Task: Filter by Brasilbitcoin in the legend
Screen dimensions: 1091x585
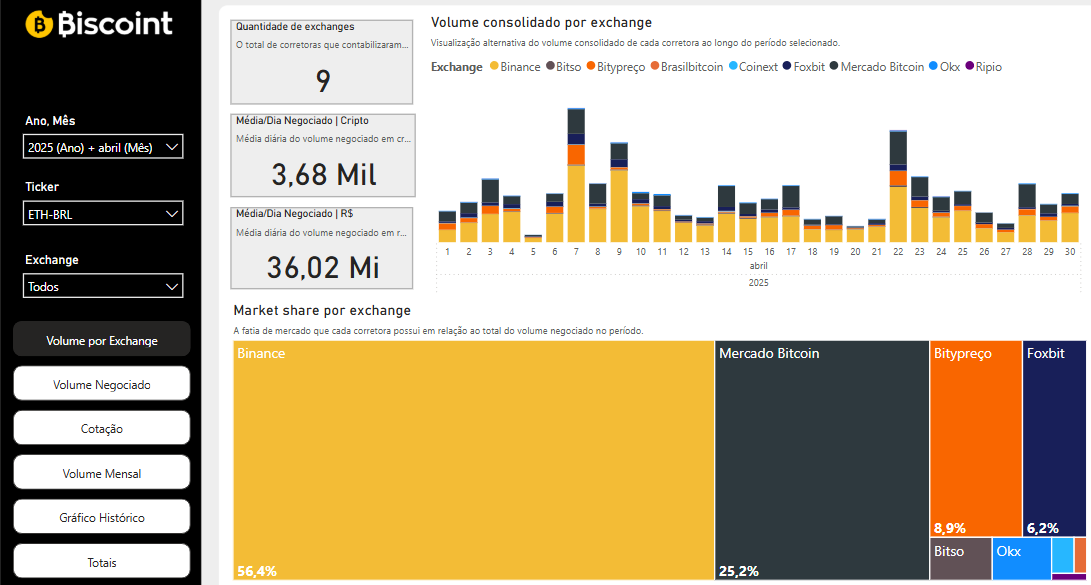Action: [687, 67]
